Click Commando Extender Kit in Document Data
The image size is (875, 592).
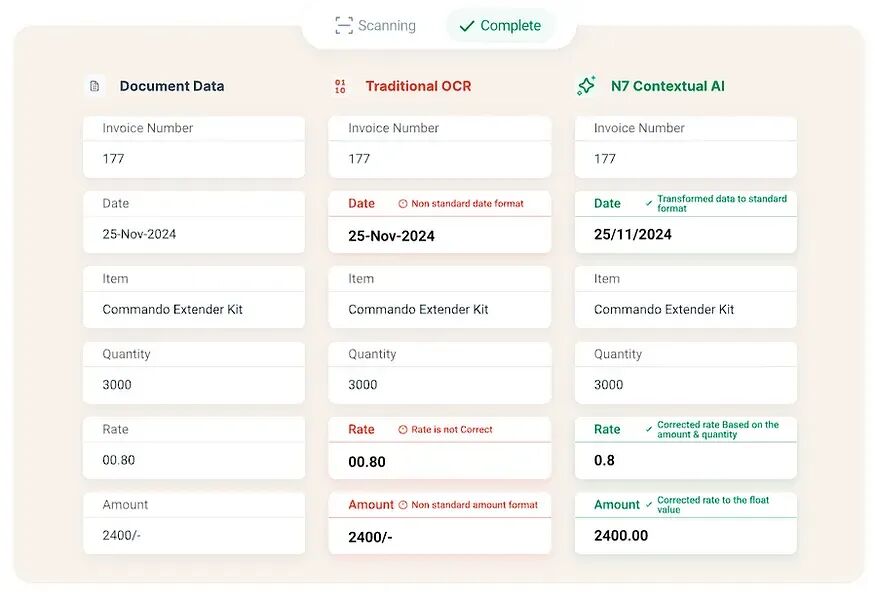[172, 310]
